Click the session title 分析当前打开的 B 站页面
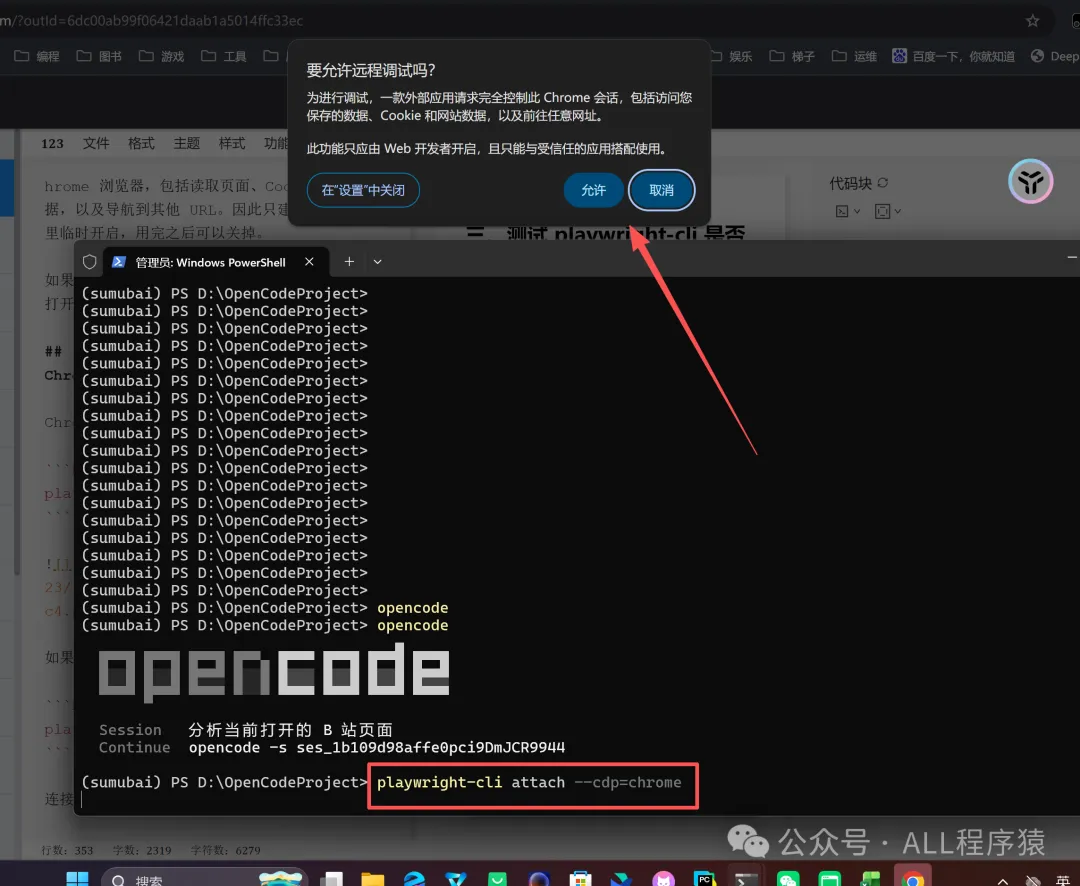 pos(290,730)
